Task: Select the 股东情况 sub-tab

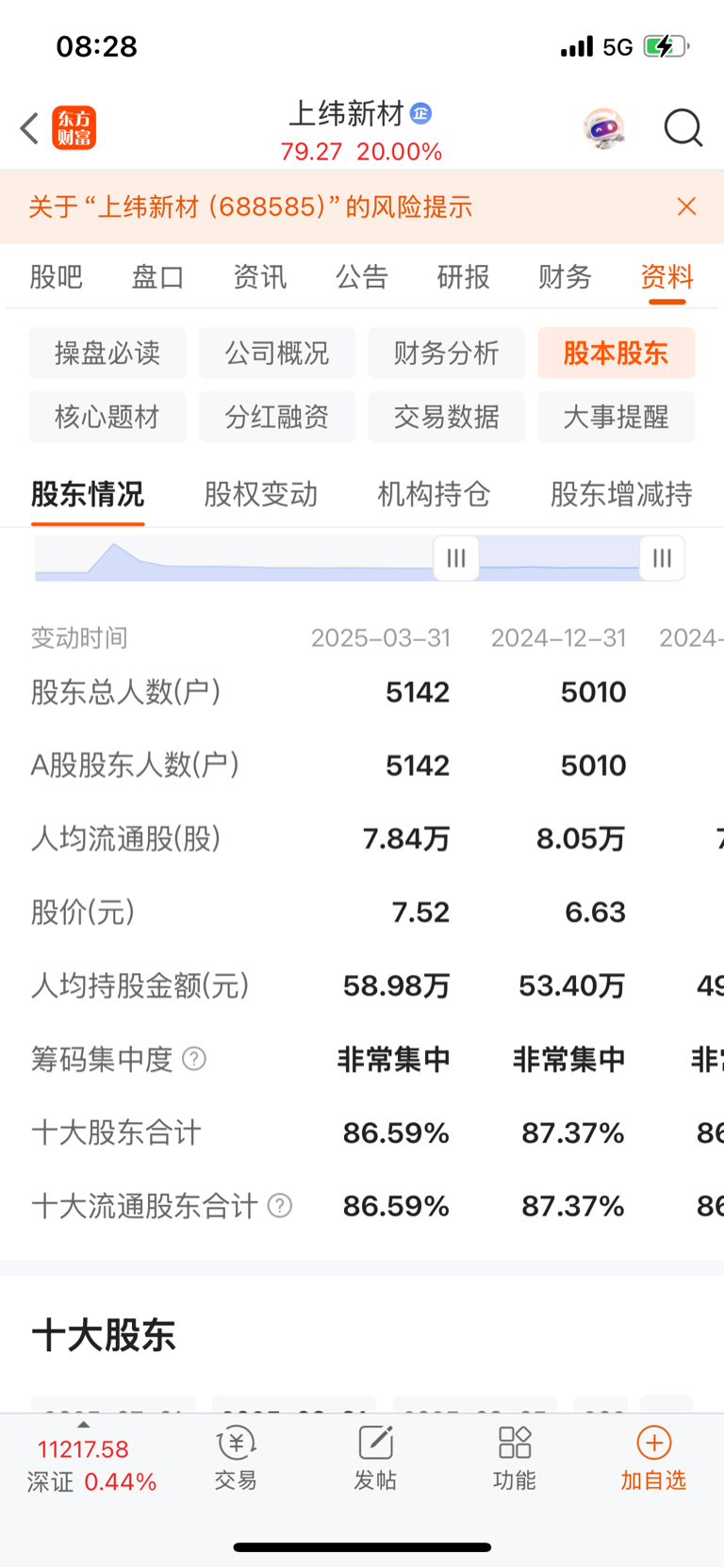Action: [x=88, y=494]
